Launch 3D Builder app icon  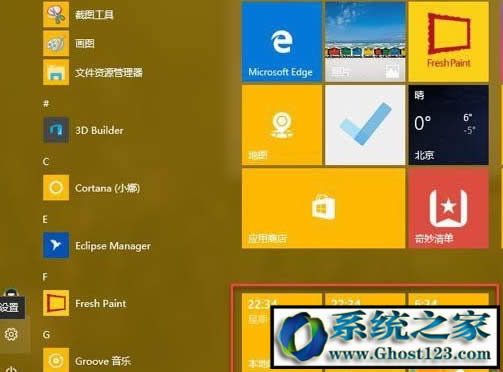(x=56, y=130)
